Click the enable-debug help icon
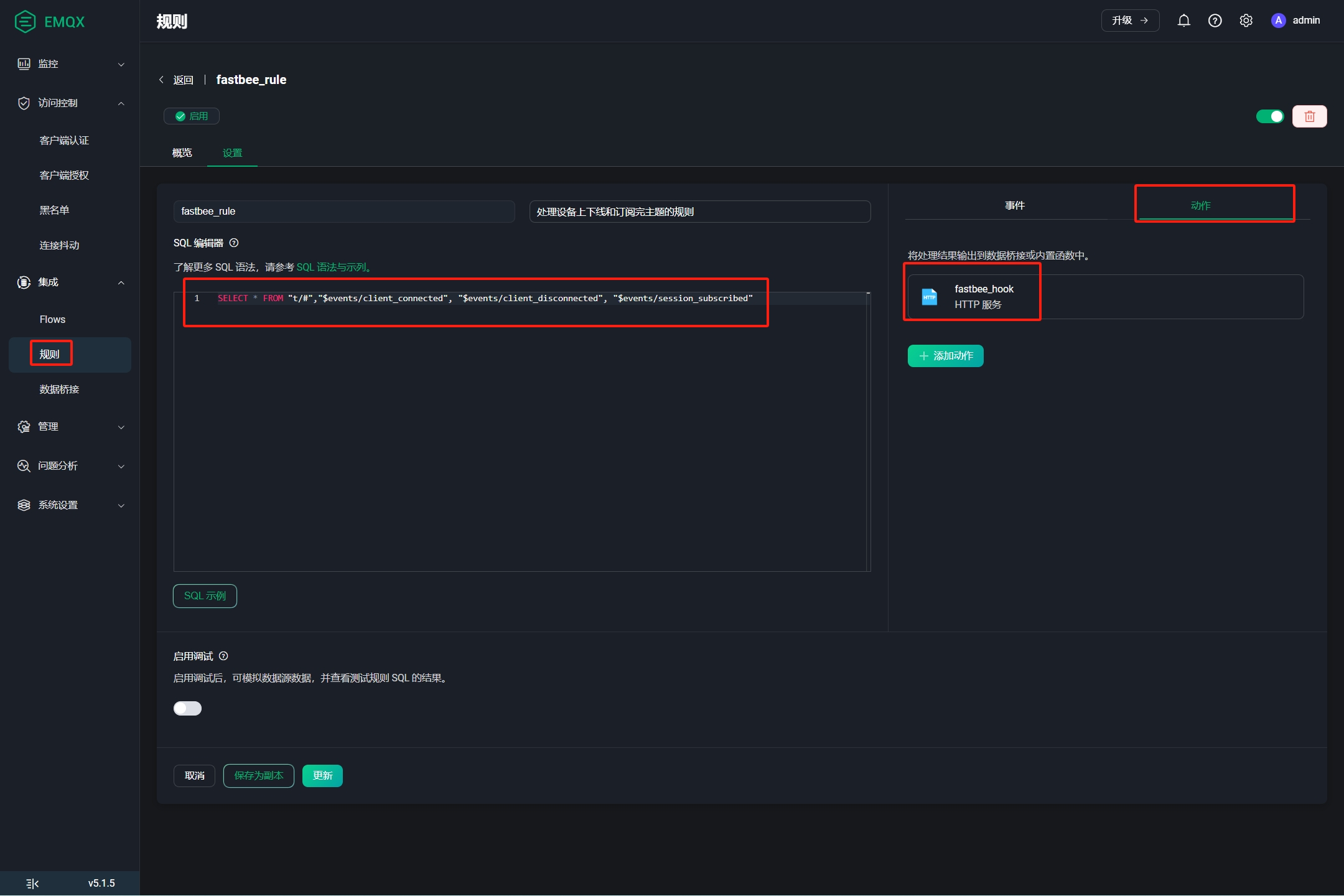 (224, 656)
